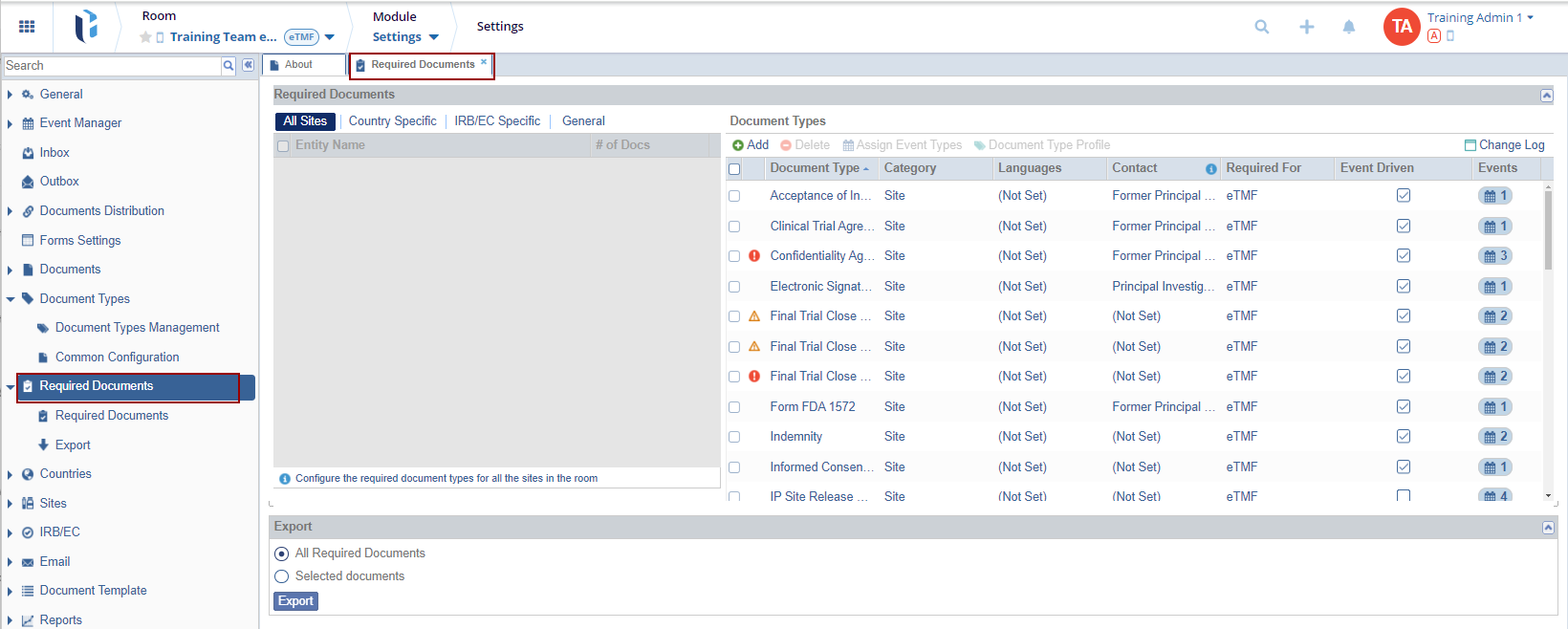Screen dimensions: 1568x629
Task: Click red error icon on Confidentiality row
Action: [754, 256]
